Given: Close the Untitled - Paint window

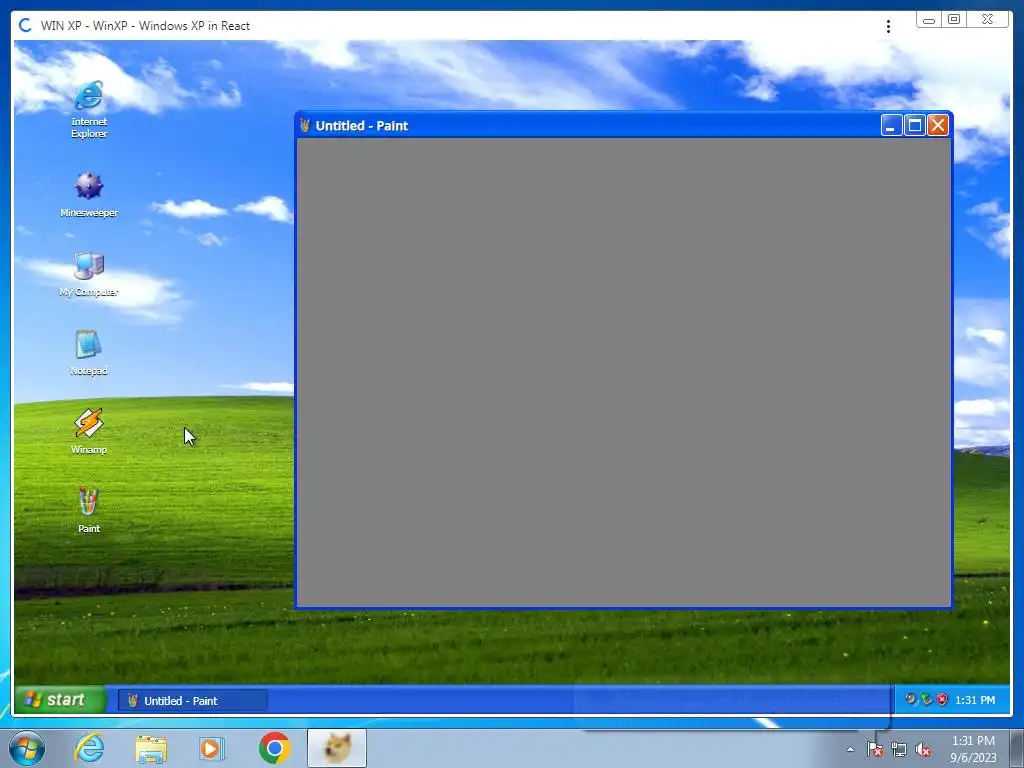Looking at the screenshot, I should [938, 125].
